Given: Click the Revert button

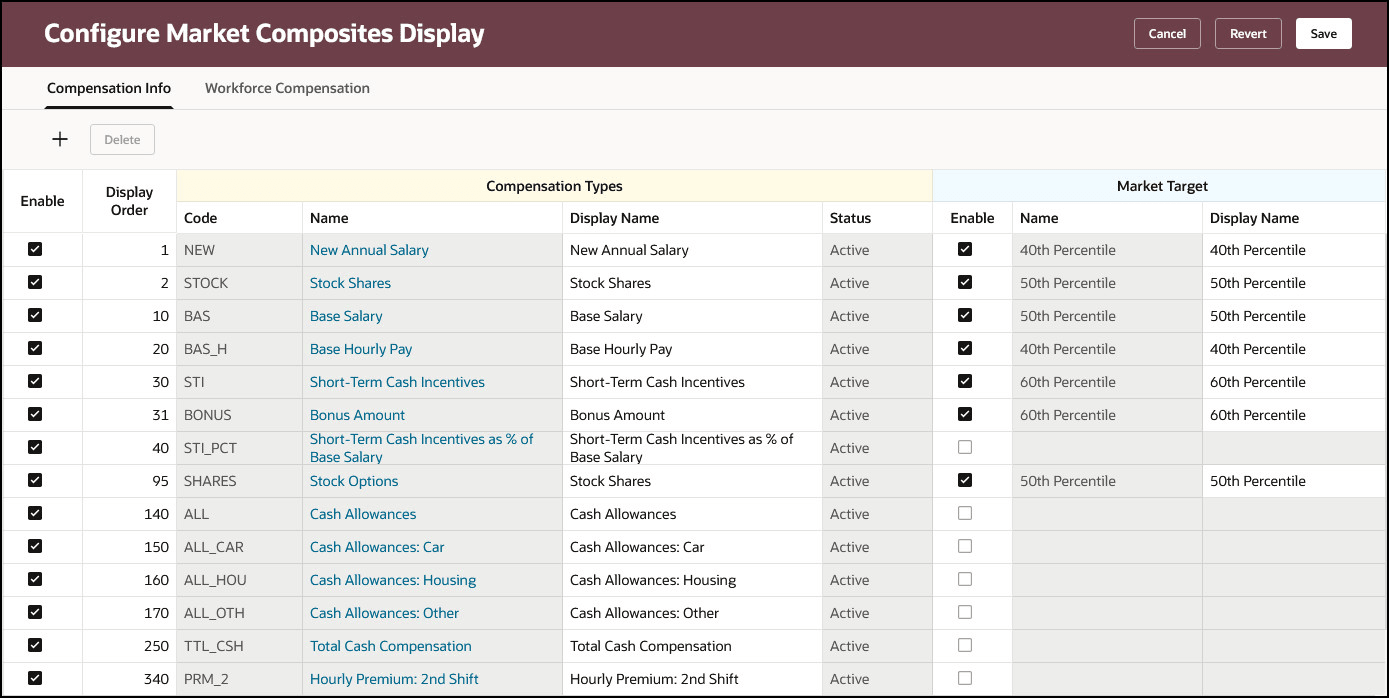Looking at the screenshot, I should [1248, 33].
